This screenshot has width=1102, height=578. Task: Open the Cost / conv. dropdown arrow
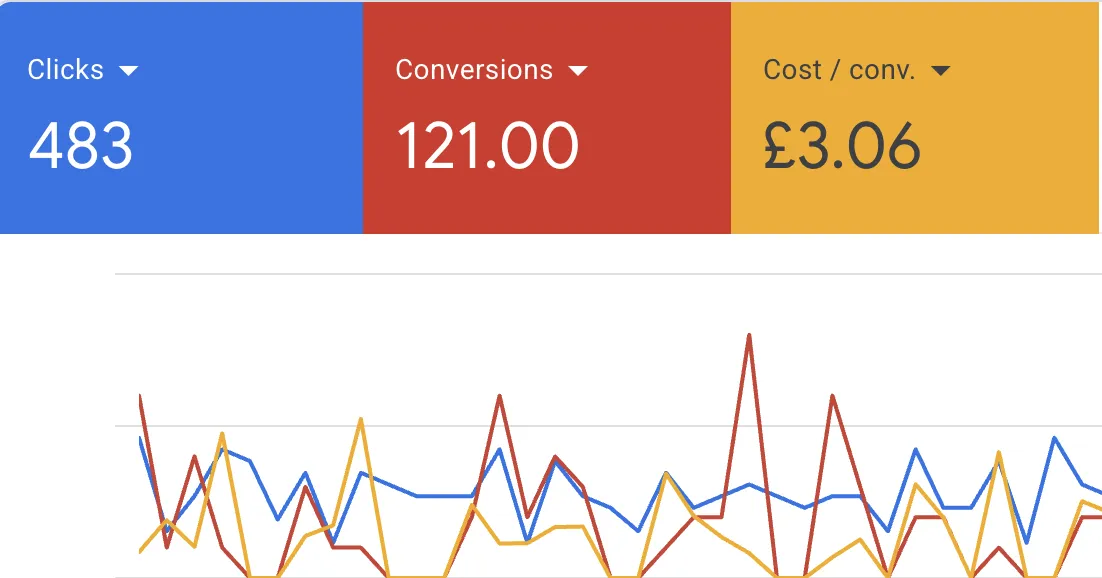click(940, 70)
